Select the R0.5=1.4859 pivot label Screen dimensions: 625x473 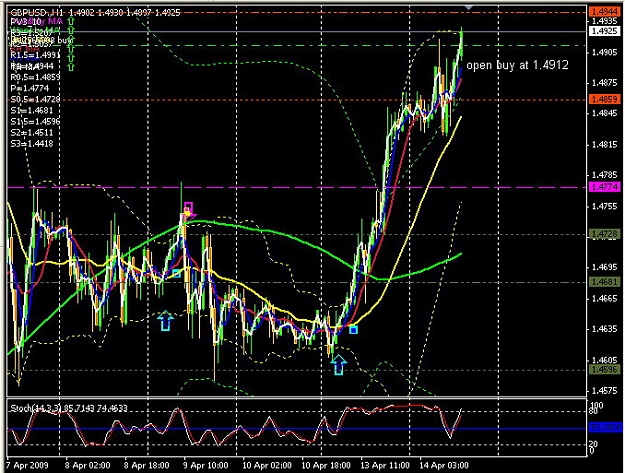[35, 77]
